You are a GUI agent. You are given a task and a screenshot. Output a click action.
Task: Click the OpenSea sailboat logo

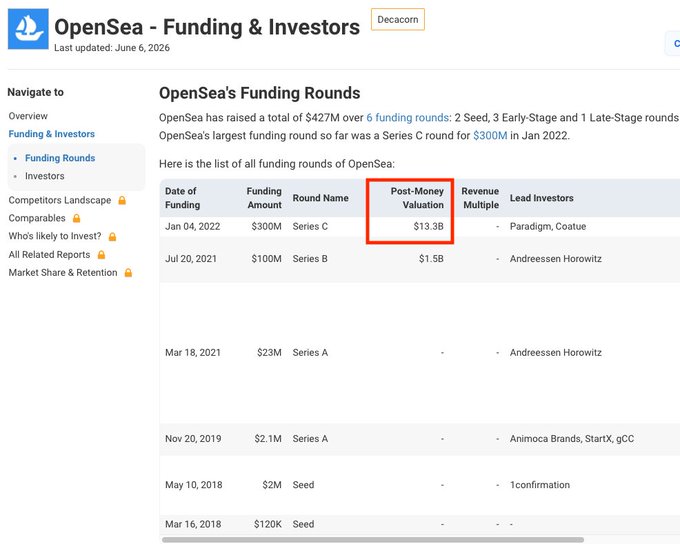pyautogui.click(x=28, y=29)
